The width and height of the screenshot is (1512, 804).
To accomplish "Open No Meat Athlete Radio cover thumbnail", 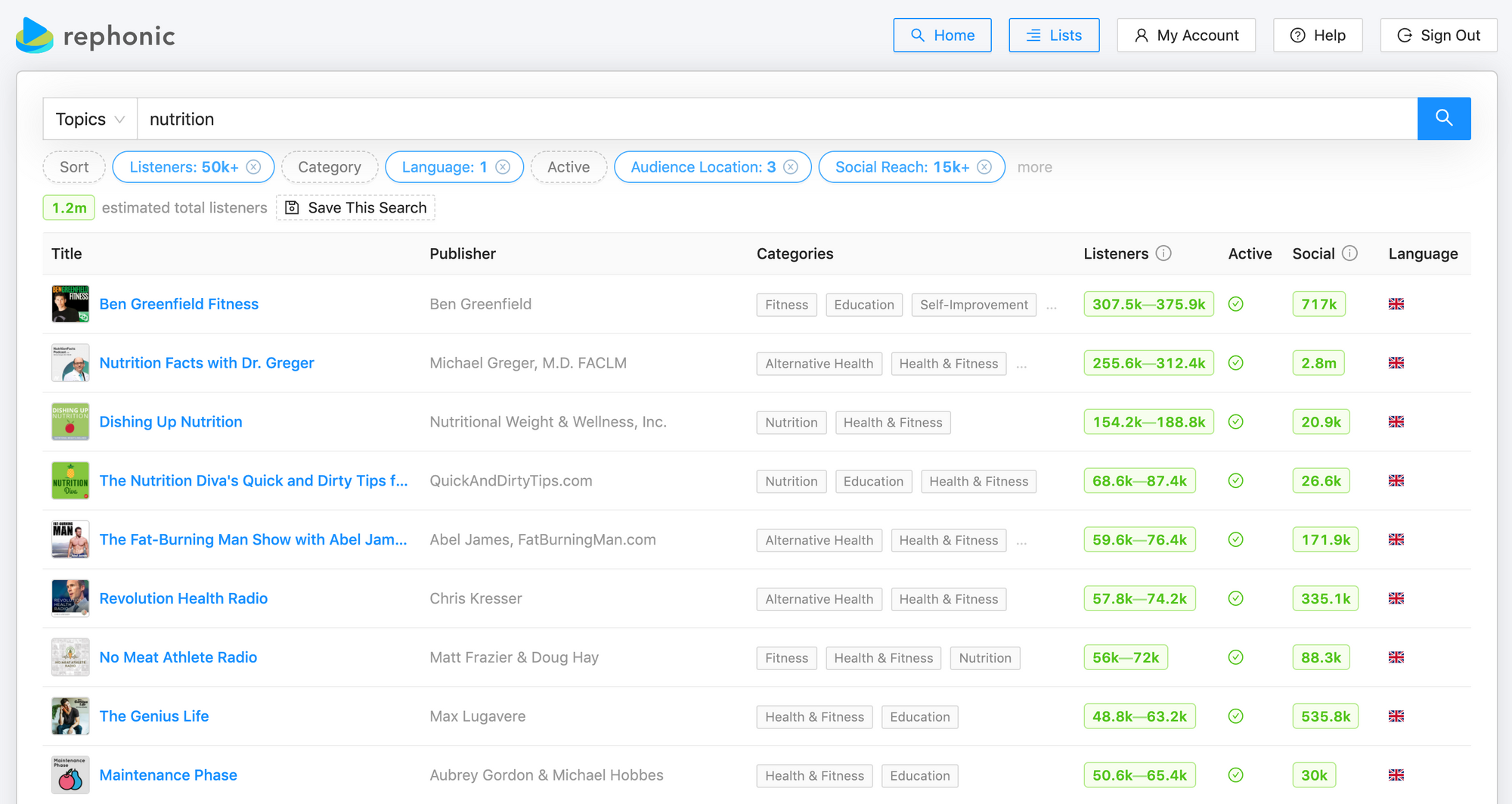I will pyautogui.click(x=70, y=657).
